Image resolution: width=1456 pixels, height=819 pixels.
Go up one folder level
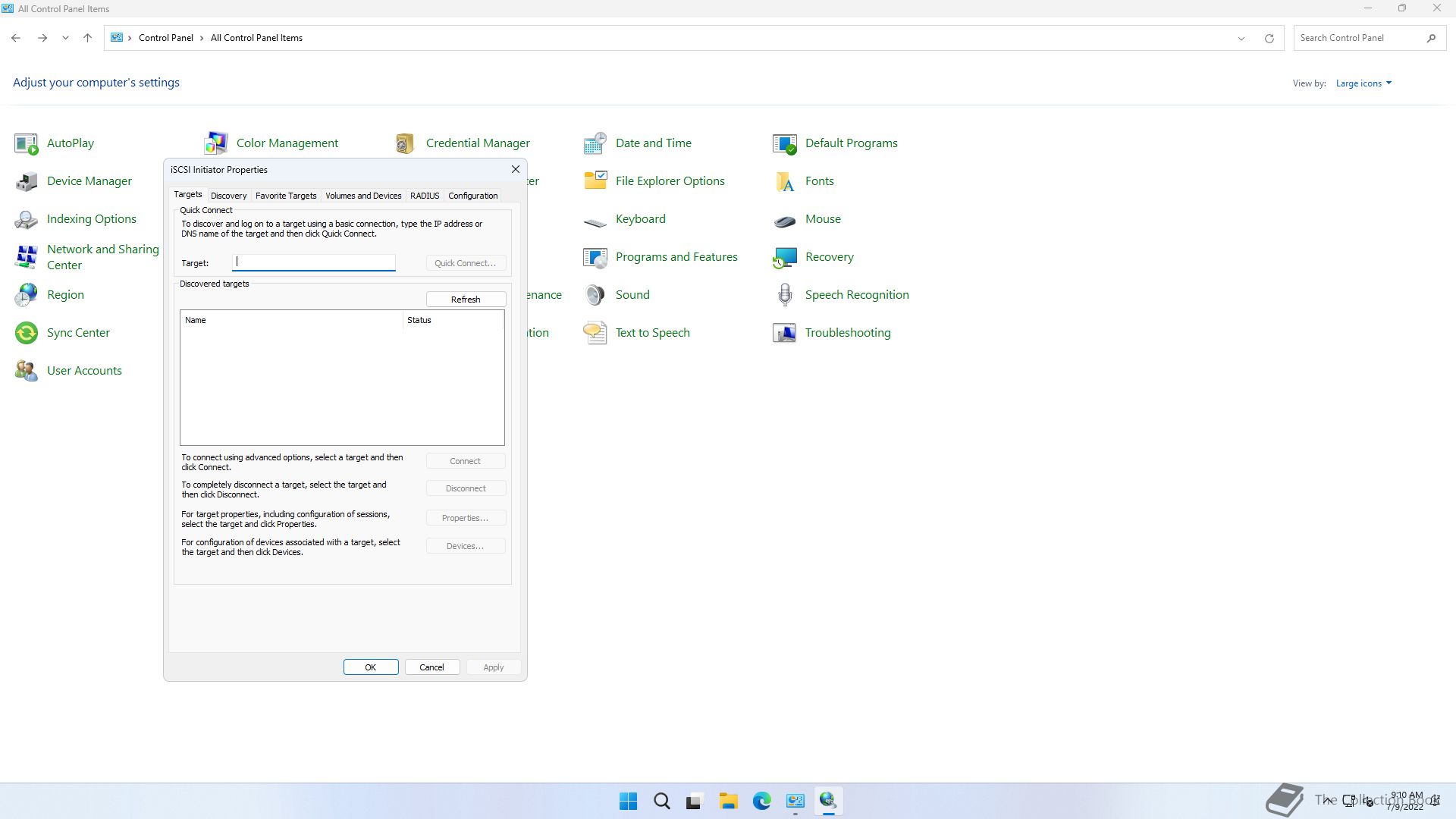tap(87, 38)
